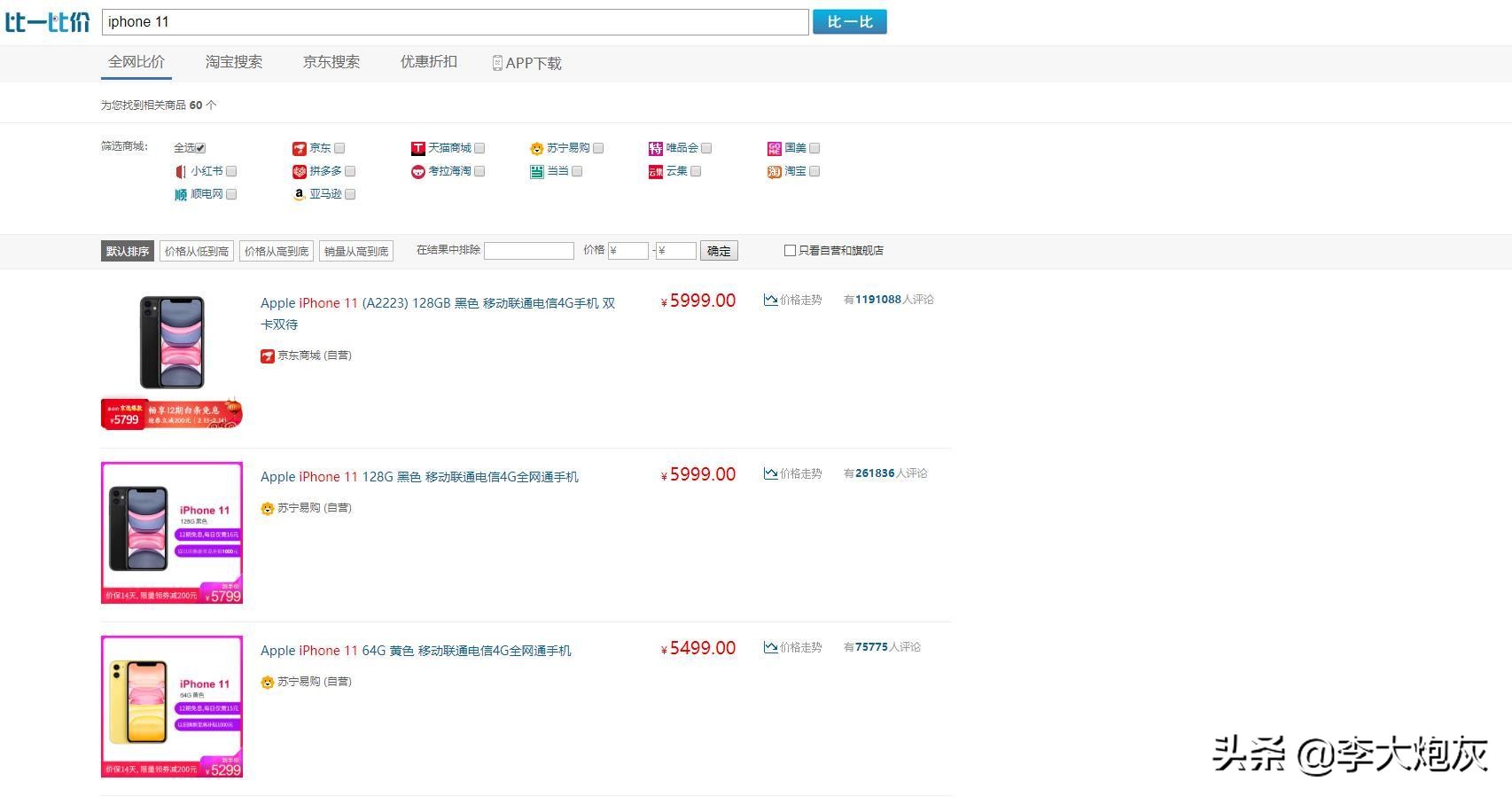The height and width of the screenshot is (797, 1512).
Task: Open the 京东搜索 tab
Action: 331,62
